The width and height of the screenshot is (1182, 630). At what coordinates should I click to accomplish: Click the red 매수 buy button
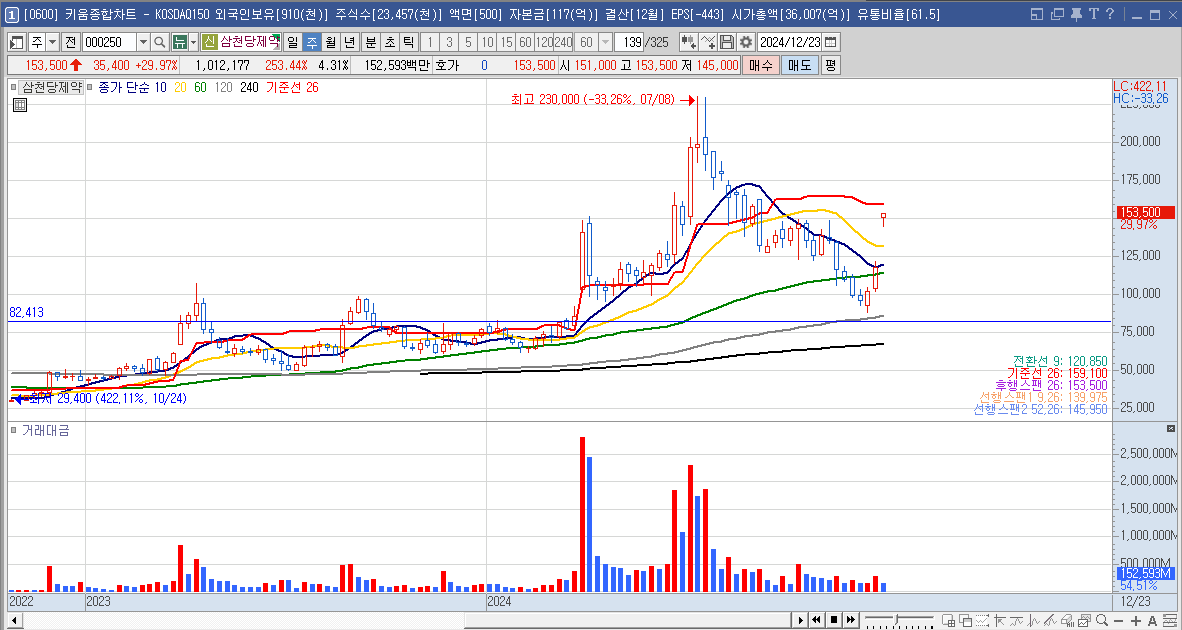761,66
